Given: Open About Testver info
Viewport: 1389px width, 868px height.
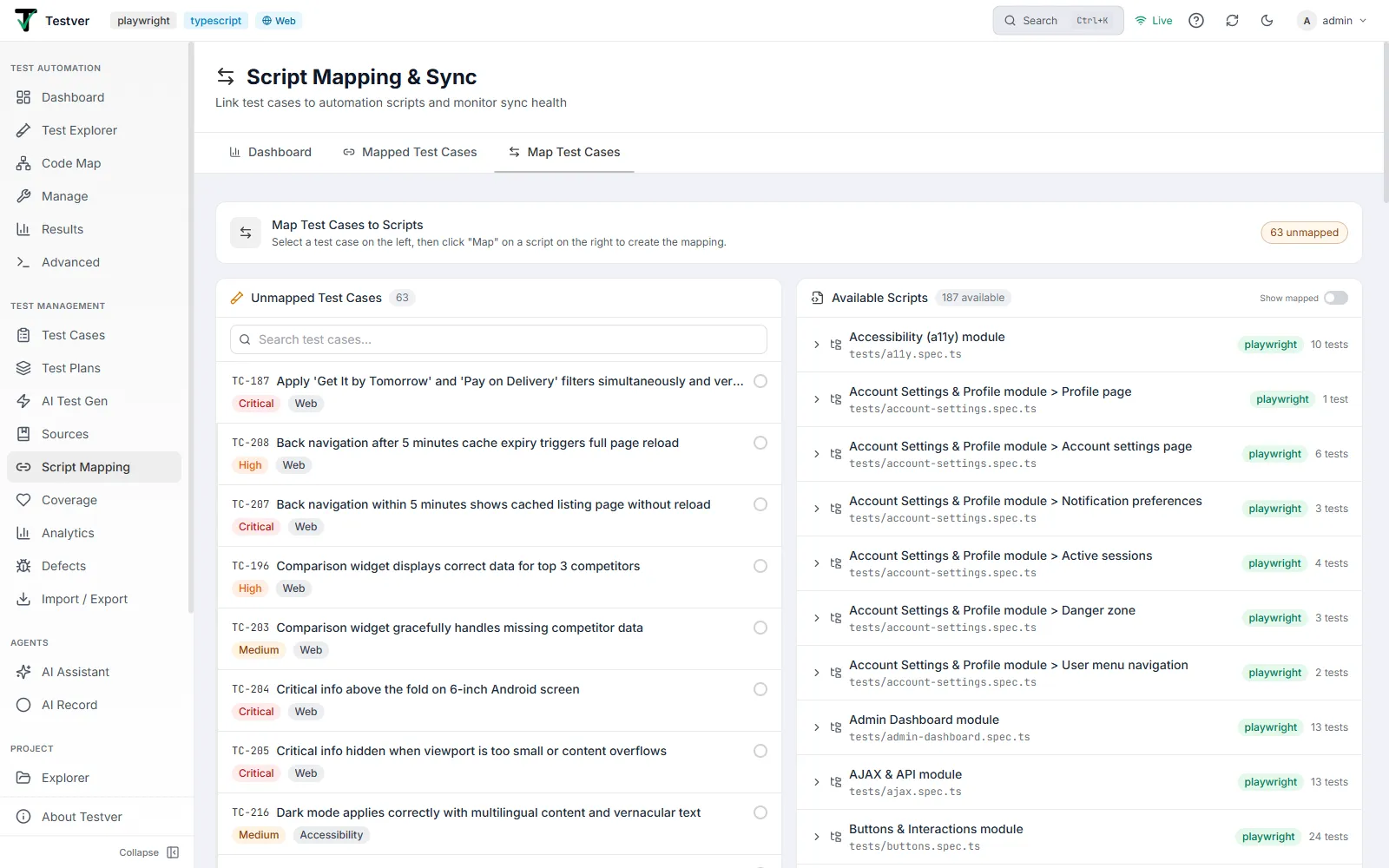Looking at the screenshot, I should pos(94,817).
